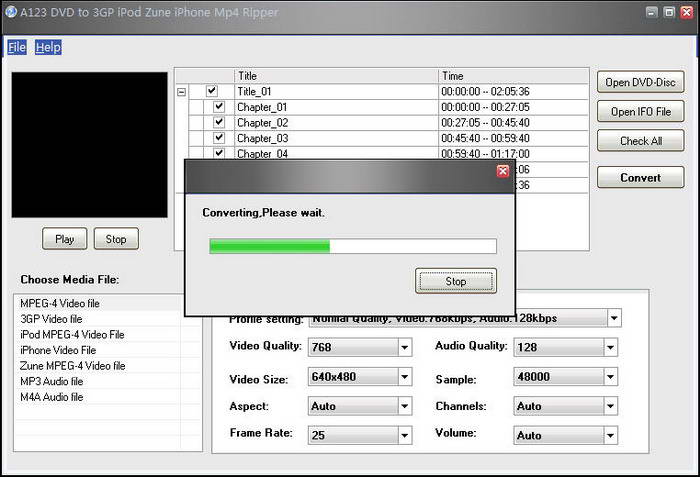Open the Help menu
Viewport: 700px width, 477px height.
pyautogui.click(x=48, y=47)
